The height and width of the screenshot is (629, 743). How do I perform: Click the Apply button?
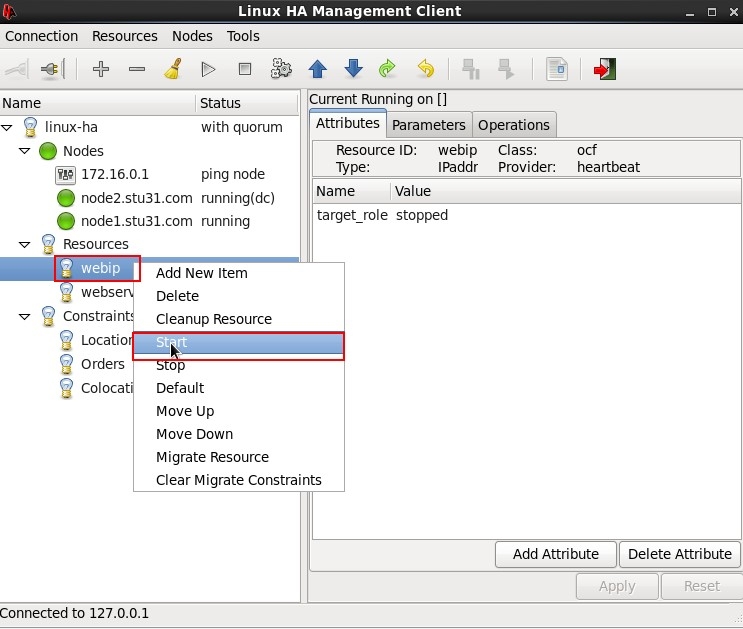[617, 586]
